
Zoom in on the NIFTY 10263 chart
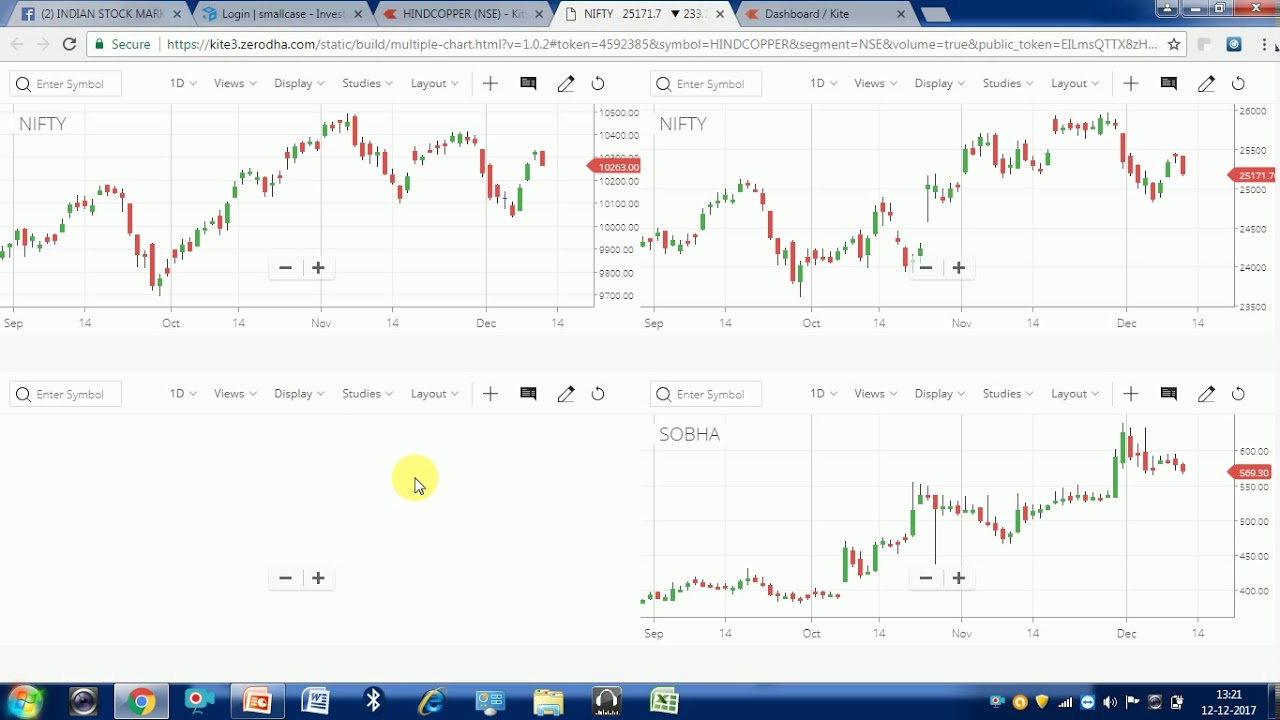(318, 268)
